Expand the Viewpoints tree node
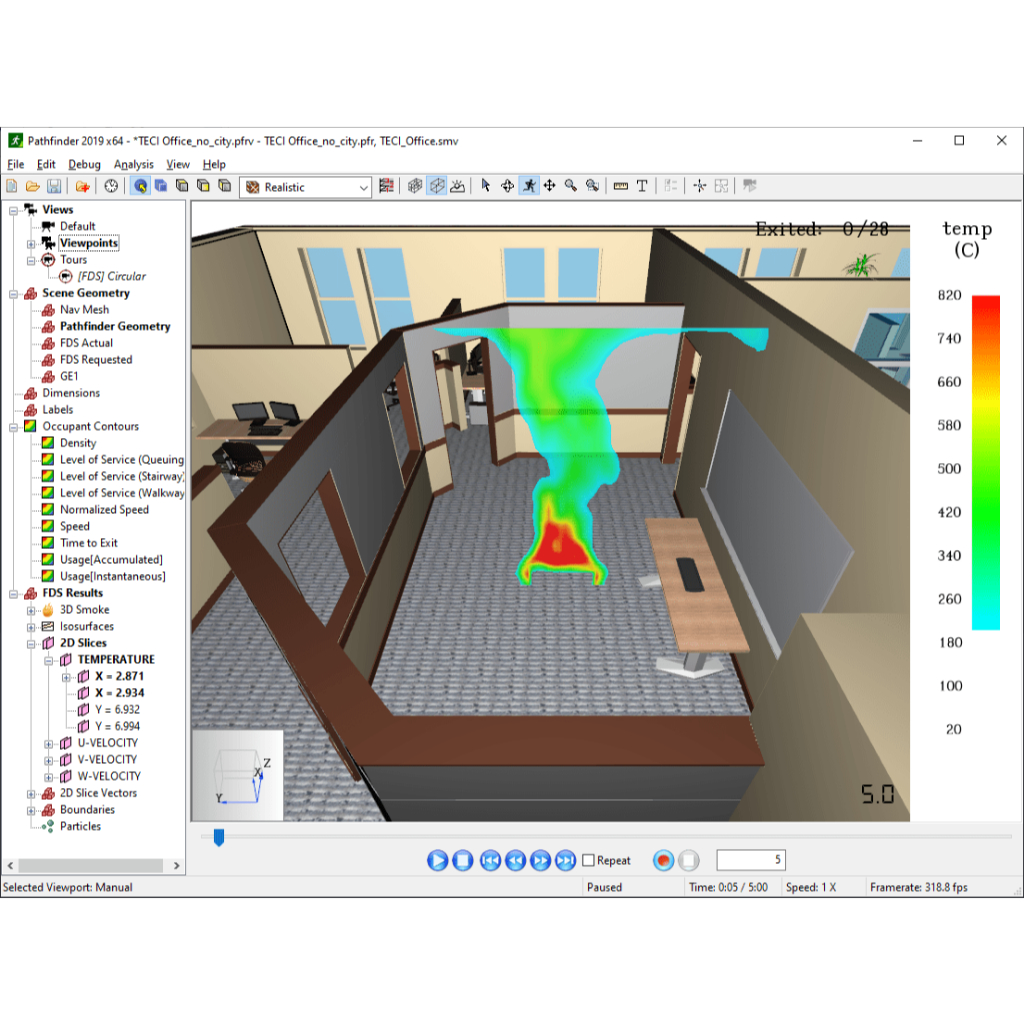The image size is (1024, 1024). (x=31, y=244)
